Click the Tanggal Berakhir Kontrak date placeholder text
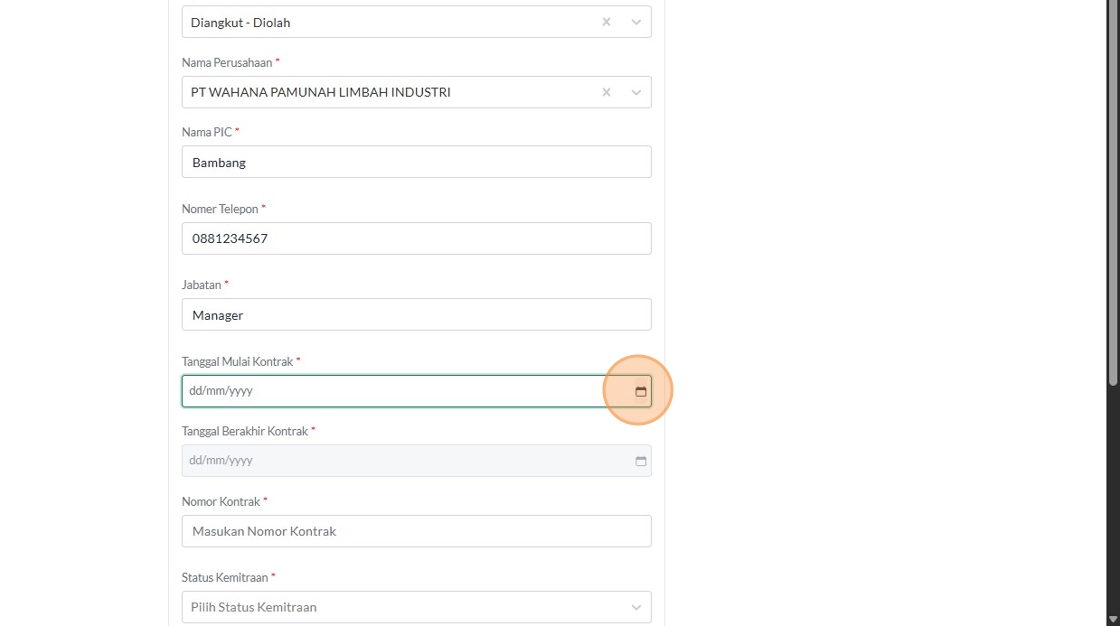Viewport: 1120px width, 626px height. pos(221,461)
